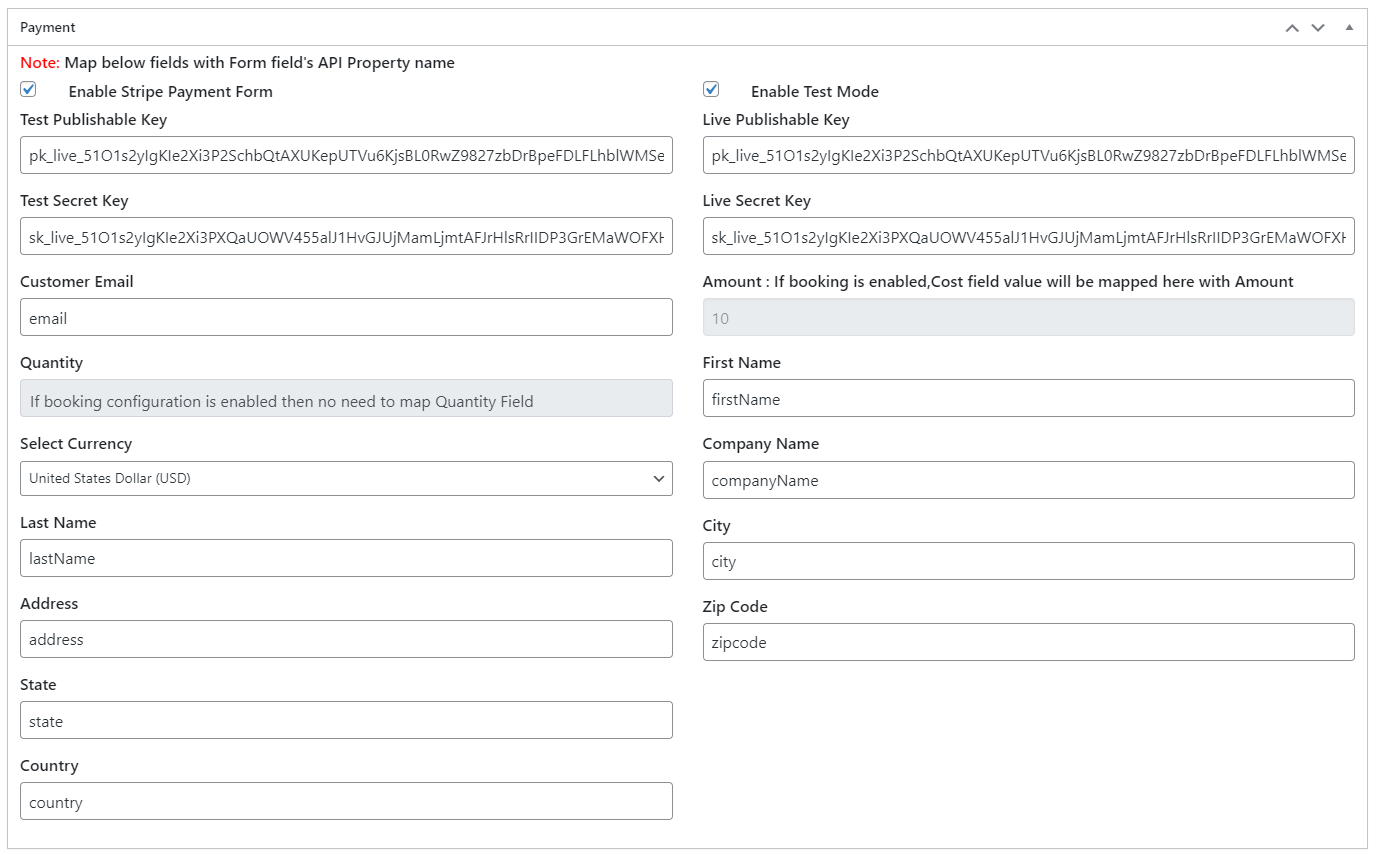Focus the Address input field
The height and width of the screenshot is (855, 1376).
pos(346,639)
